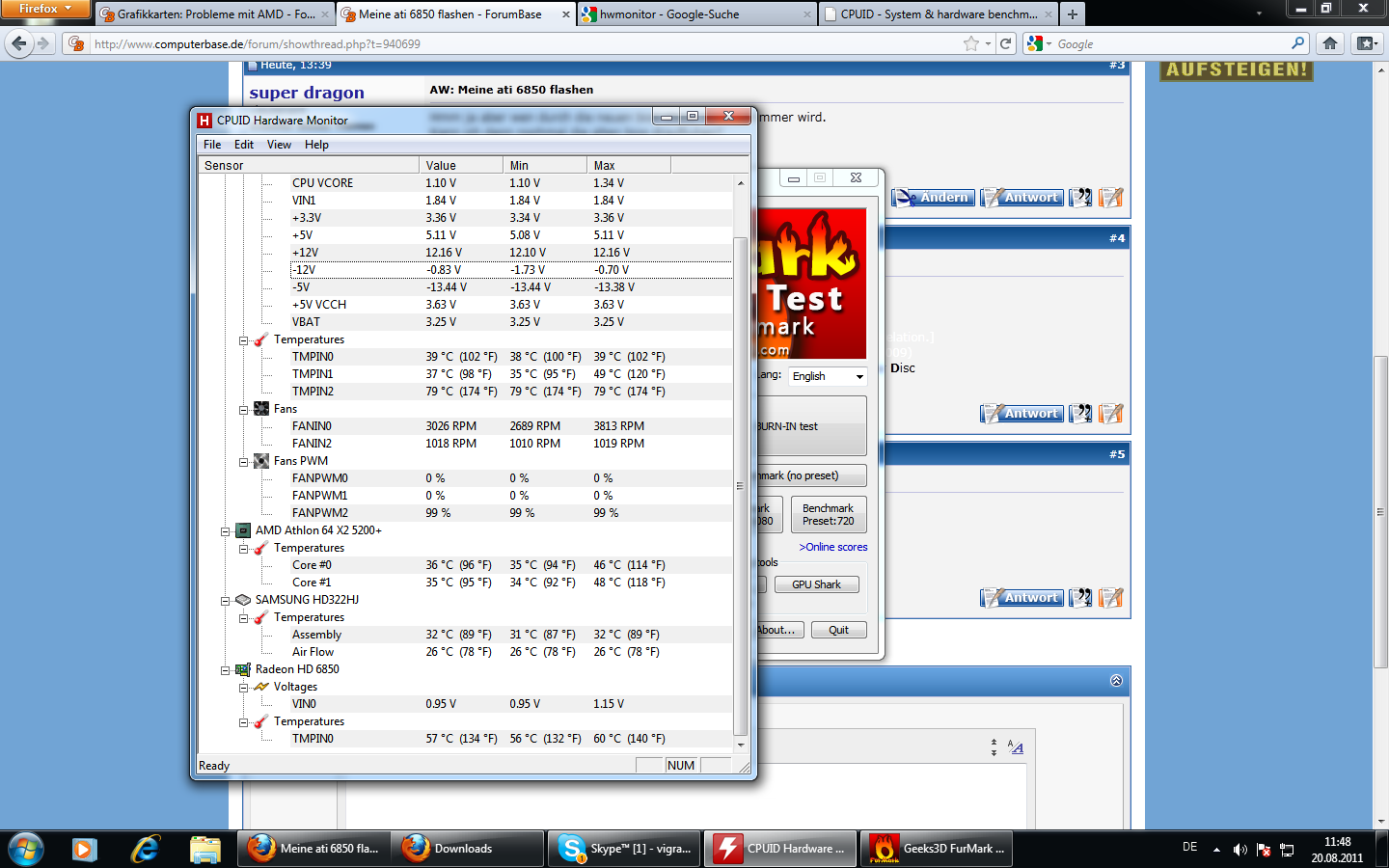Click the BURN-IN test button in FurMark
This screenshot has height=868, width=1389.
[x=811, y=426]
